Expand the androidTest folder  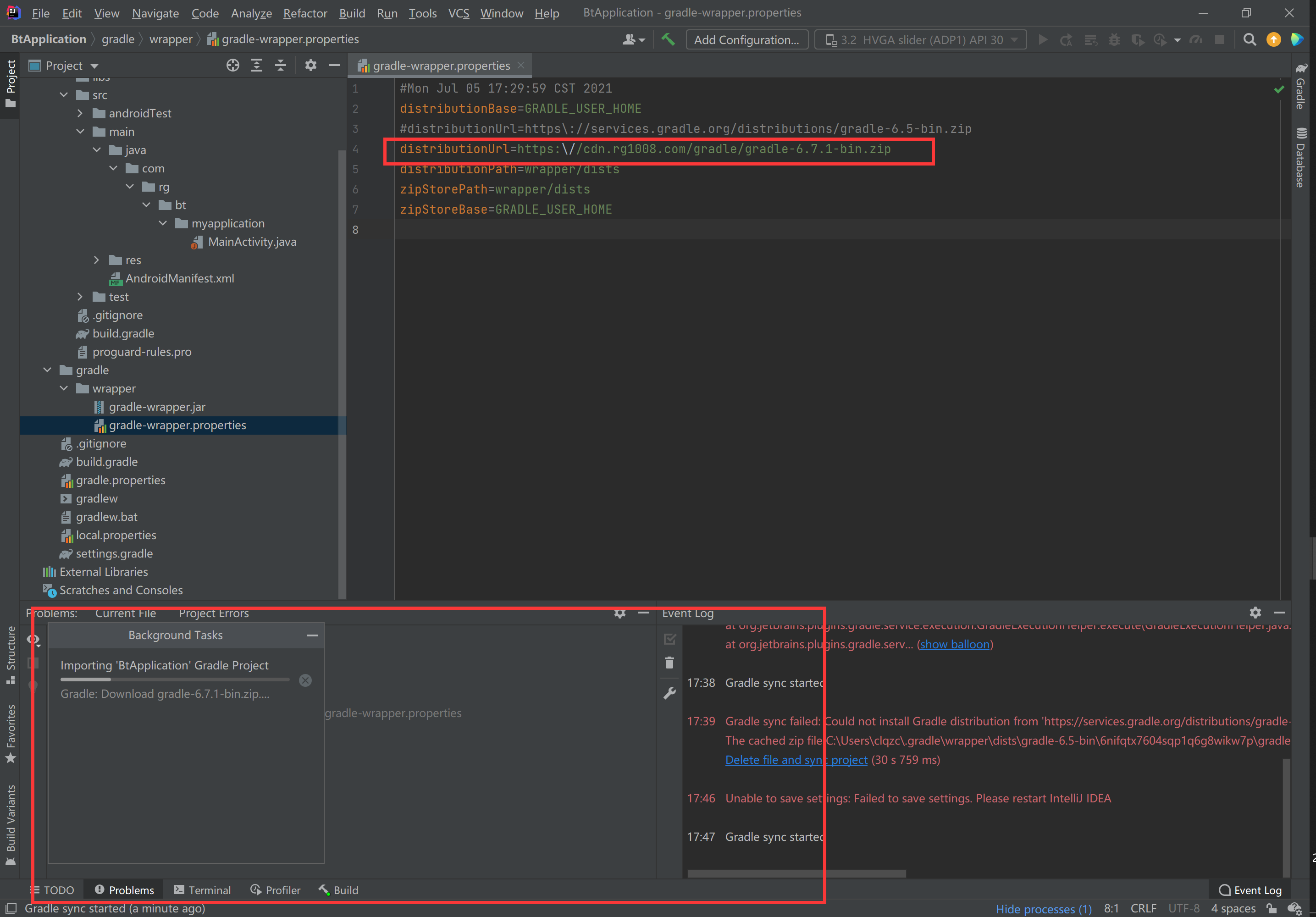pyautogui.click(x=80, y=113)
